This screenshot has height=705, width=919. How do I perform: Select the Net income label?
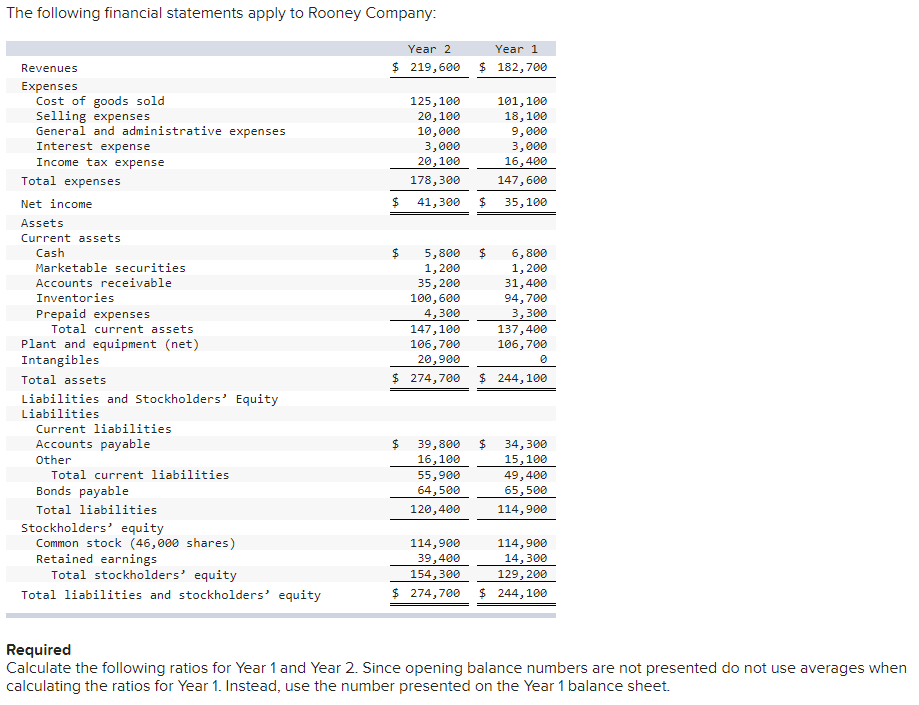click(x=56, y=204)
